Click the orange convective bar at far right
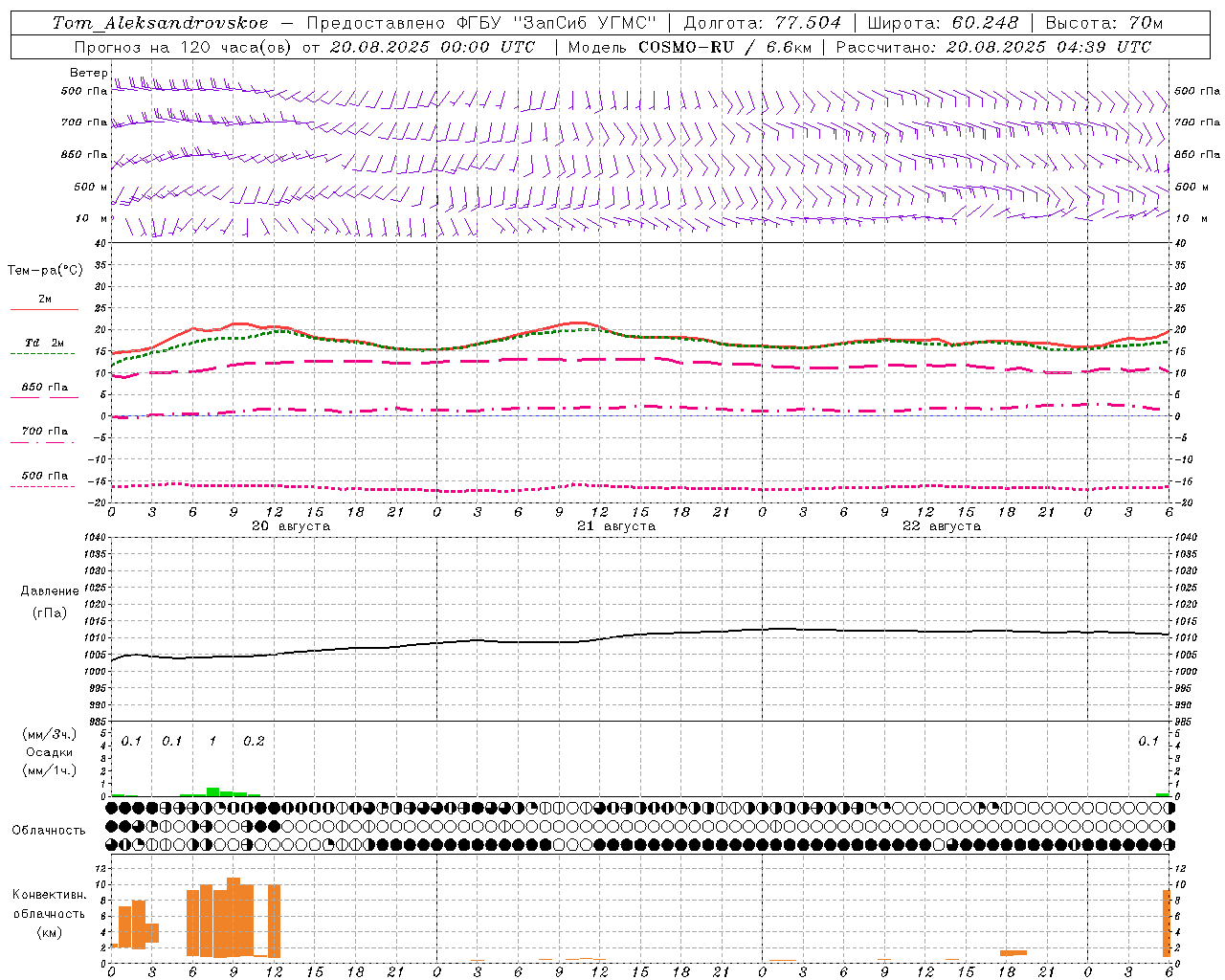This screenshot has width=1225, height=980. coord(1167,924)
